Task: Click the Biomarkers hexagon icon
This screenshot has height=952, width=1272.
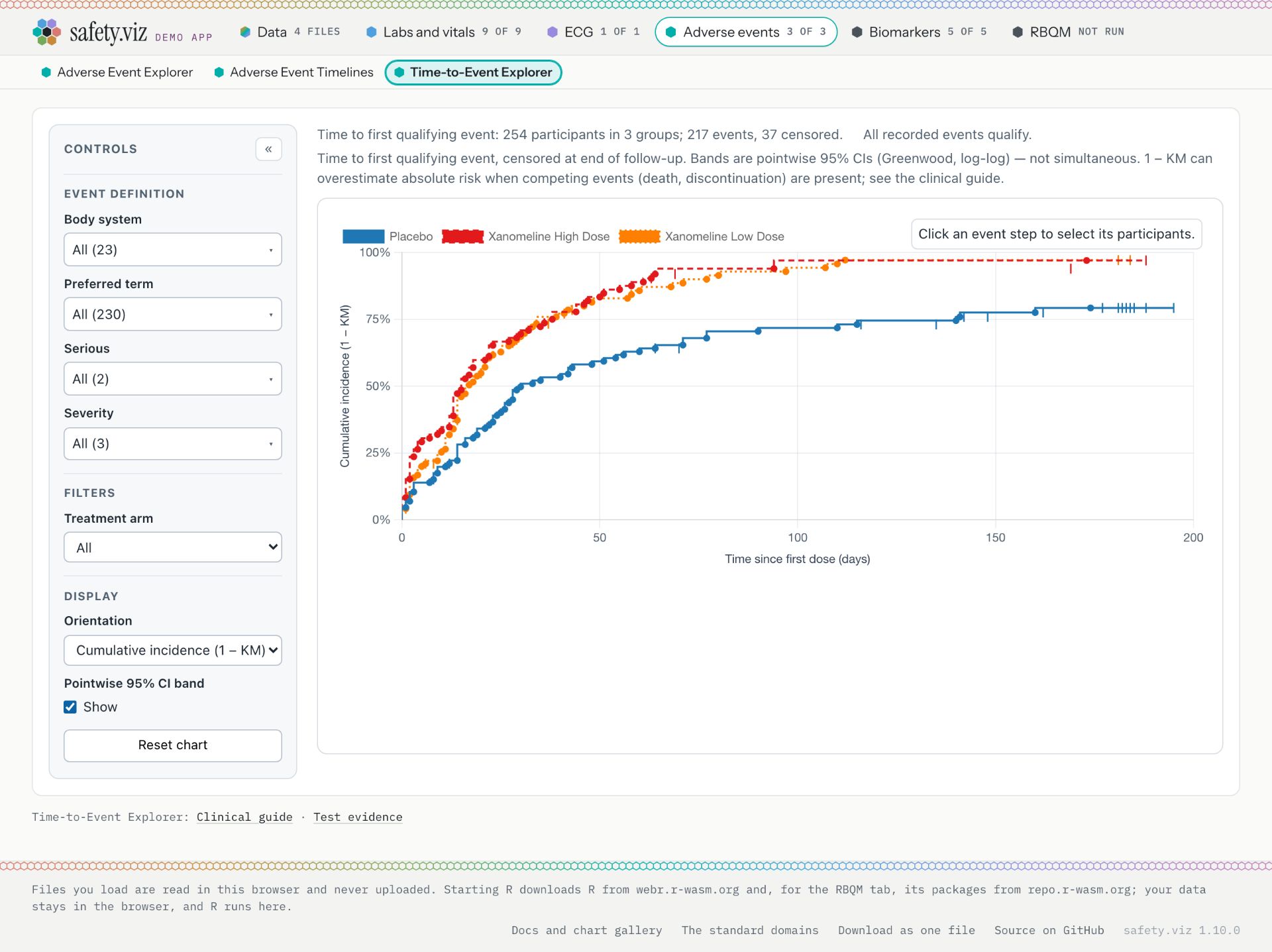Action: [857, 32]
